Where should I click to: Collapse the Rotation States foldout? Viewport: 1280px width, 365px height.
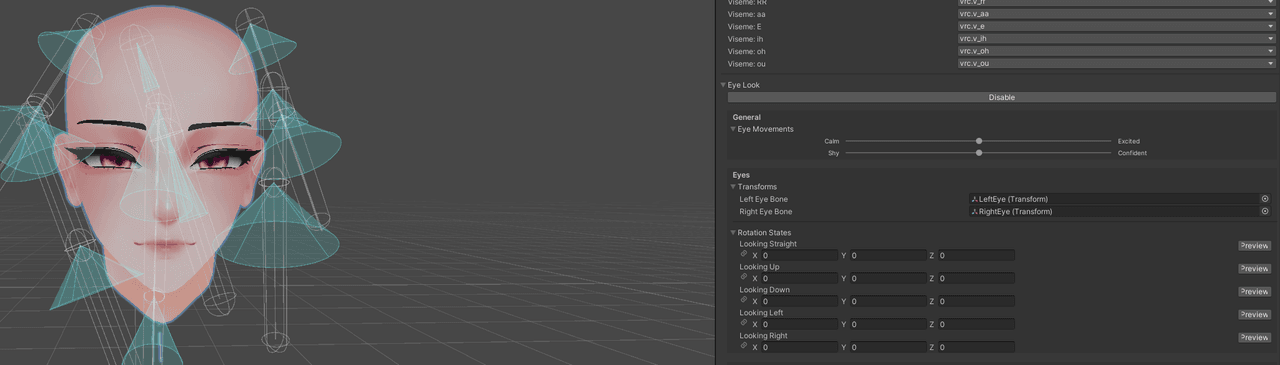tap(733, 233)
